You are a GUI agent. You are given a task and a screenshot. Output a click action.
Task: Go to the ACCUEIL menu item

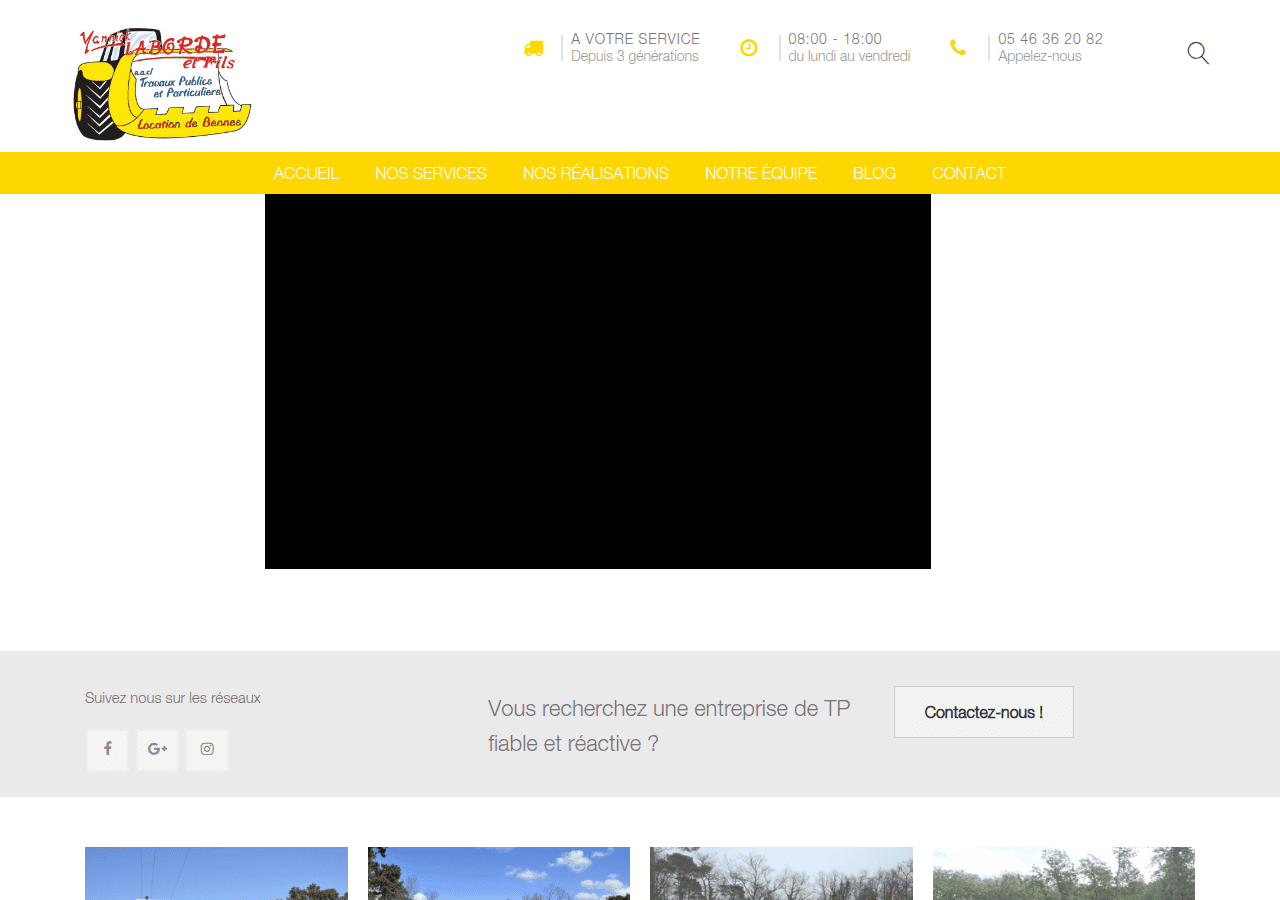point(306,173)
